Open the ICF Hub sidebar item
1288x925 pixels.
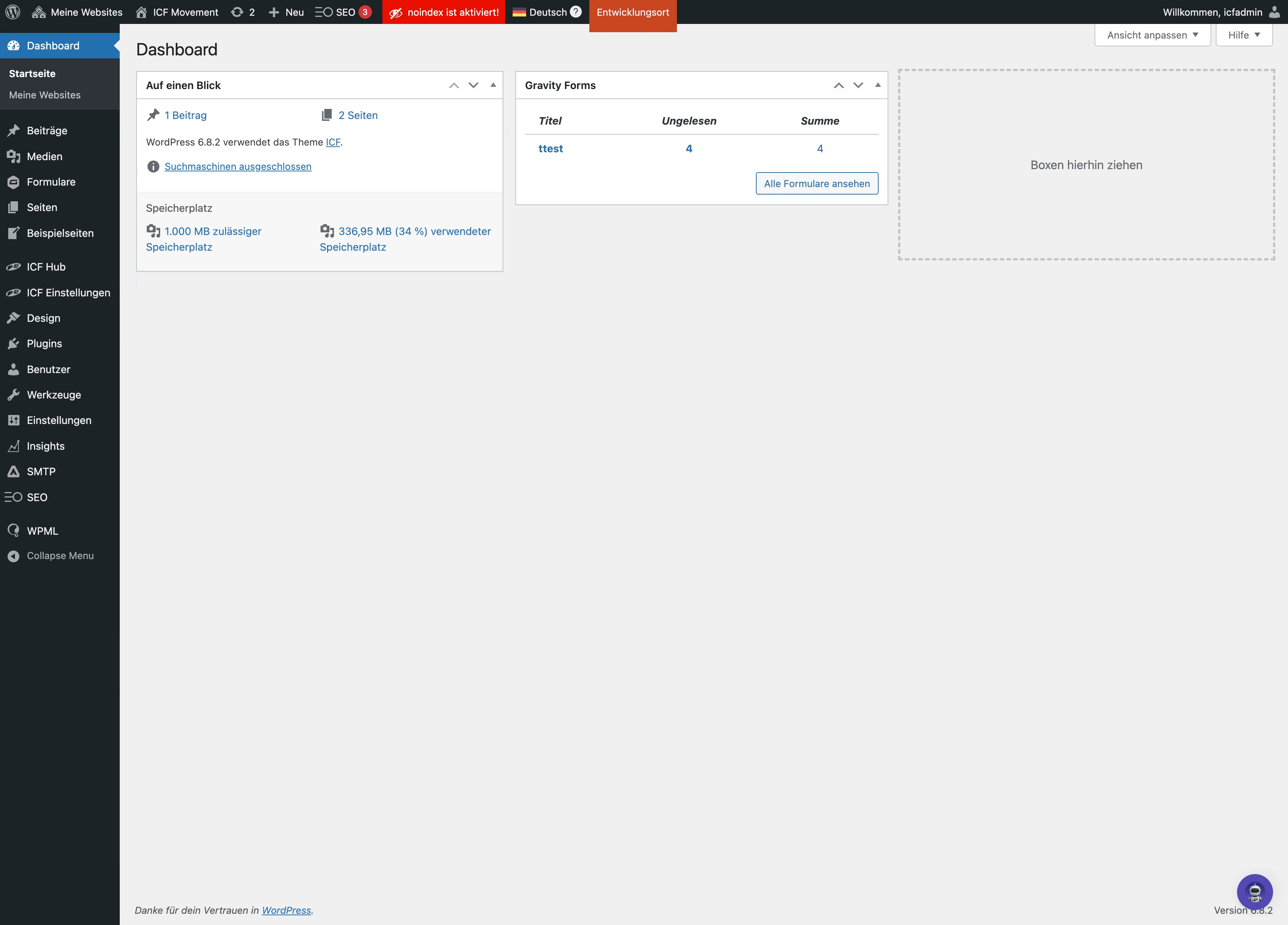point(45,267)
